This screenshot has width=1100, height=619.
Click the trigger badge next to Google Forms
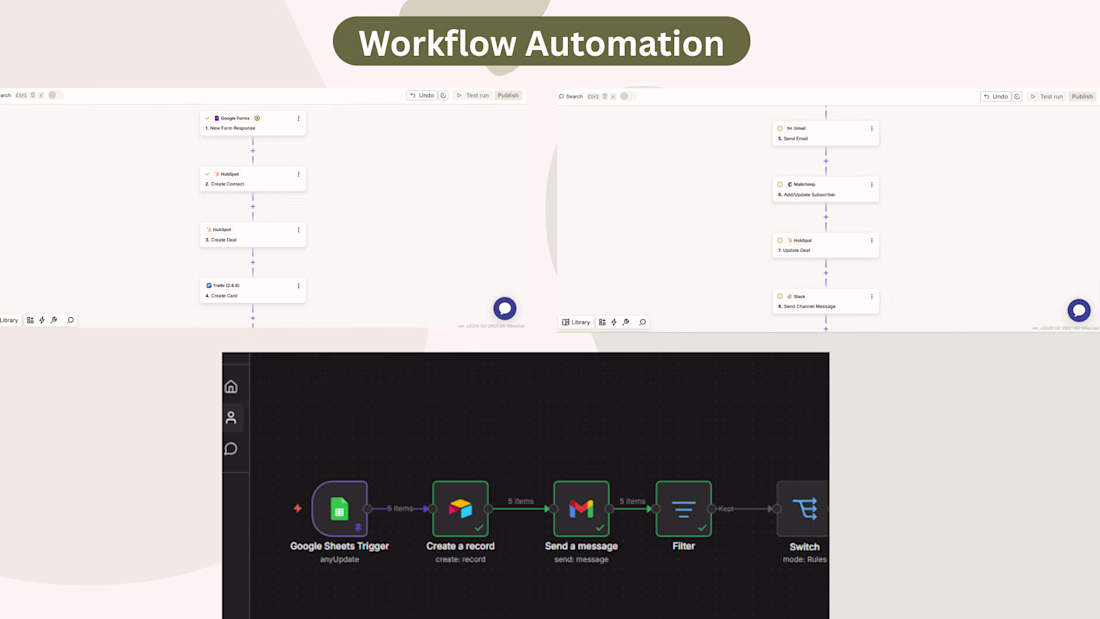tap(257, 118)
